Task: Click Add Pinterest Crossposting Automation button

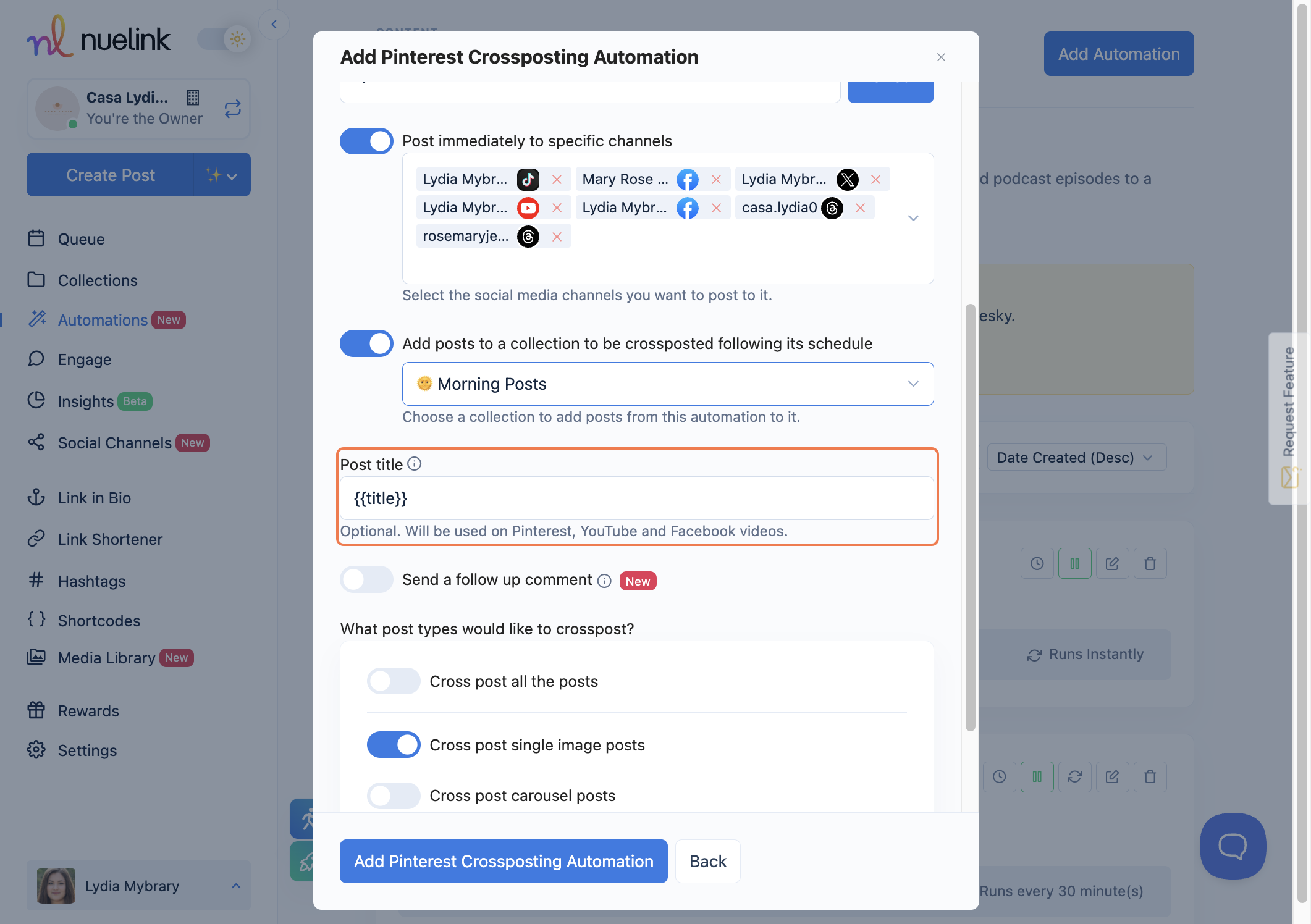Action: point(504,861)
